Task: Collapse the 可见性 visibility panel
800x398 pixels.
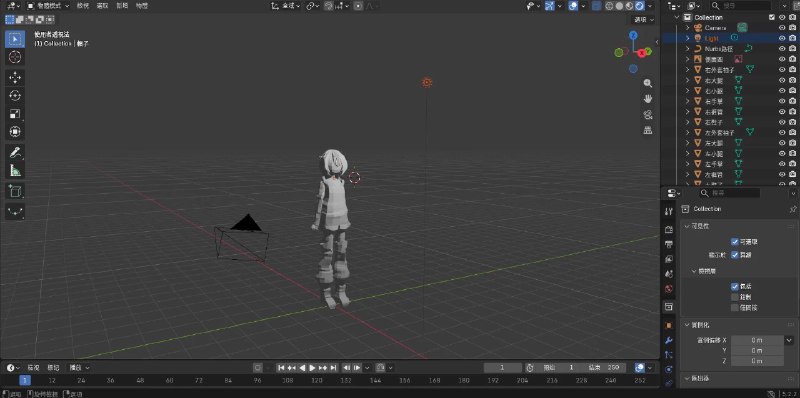Action: click(x=686, y=226)
